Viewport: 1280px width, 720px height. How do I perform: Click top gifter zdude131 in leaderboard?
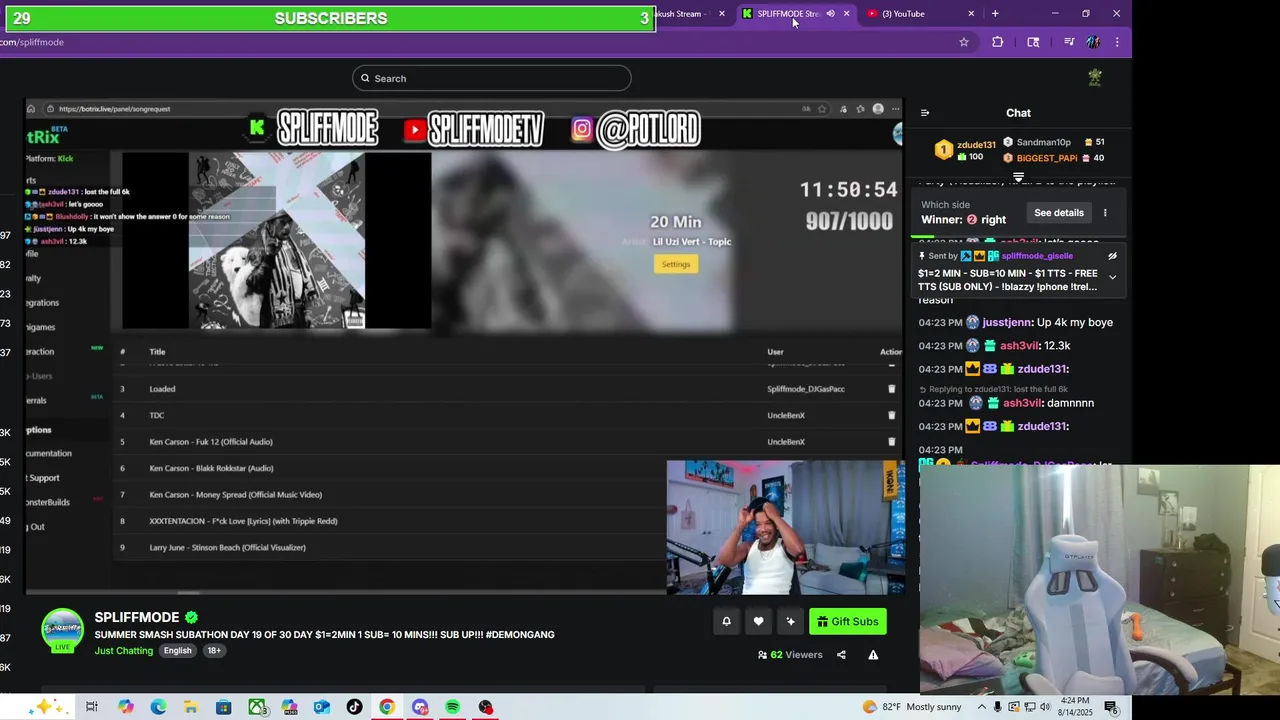point(976,145)
